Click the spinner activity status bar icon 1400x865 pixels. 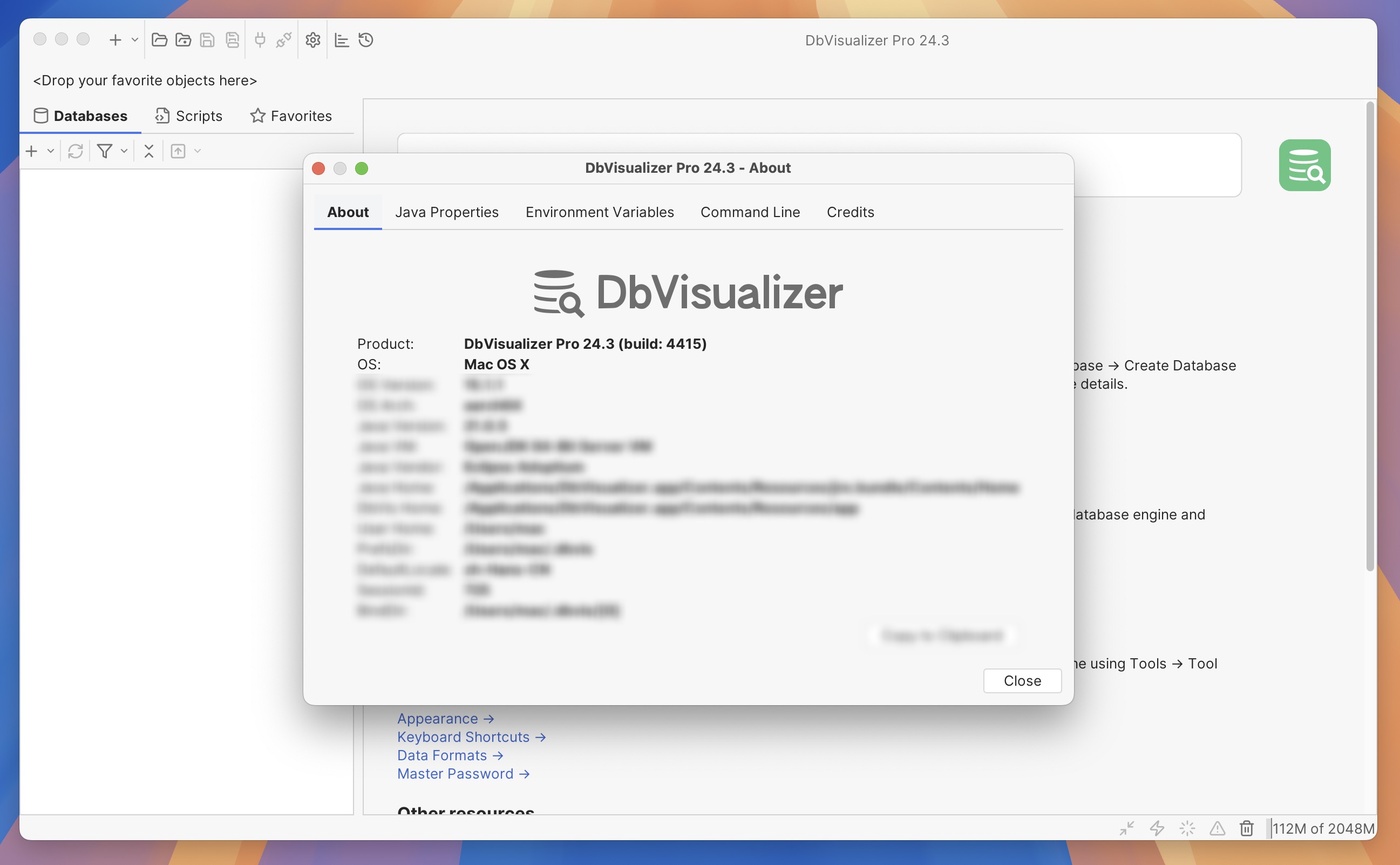tap(1187, 828)
